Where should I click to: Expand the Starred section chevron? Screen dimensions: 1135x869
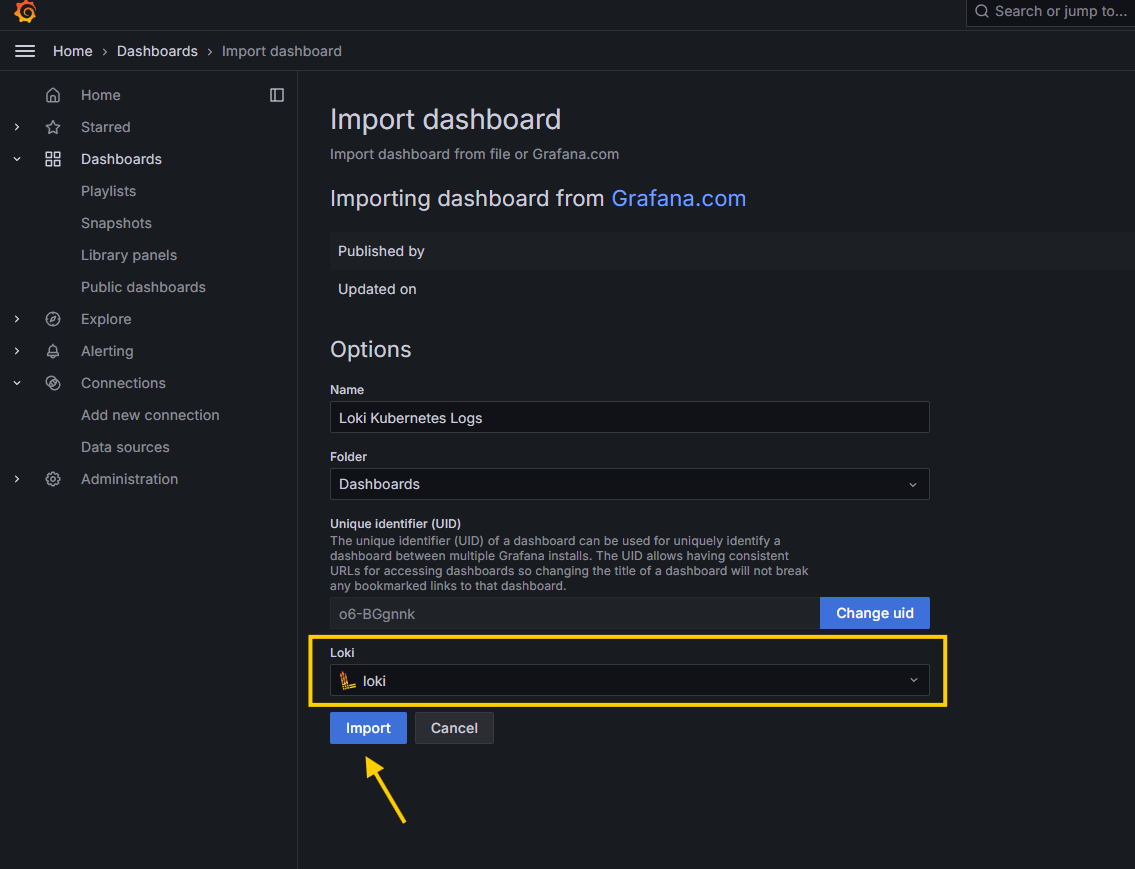coord(17,127)
